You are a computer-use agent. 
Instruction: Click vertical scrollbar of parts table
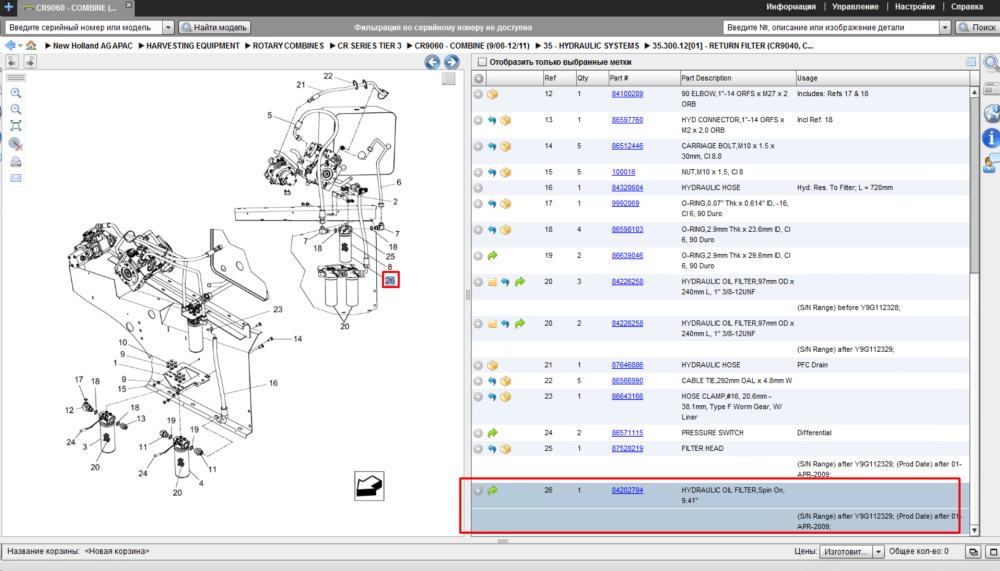point(974,185)
